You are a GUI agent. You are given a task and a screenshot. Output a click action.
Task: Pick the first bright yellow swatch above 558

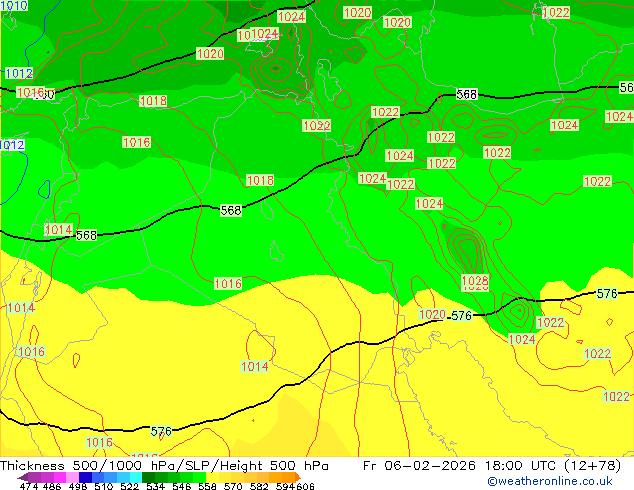pyautogui.click(x=212, y=477)
